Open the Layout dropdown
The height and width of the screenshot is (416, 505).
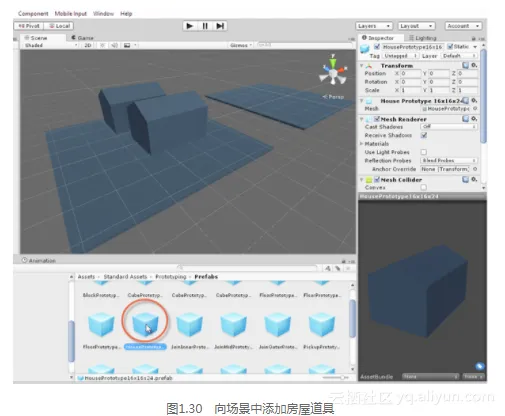click(x=416, y=26)
